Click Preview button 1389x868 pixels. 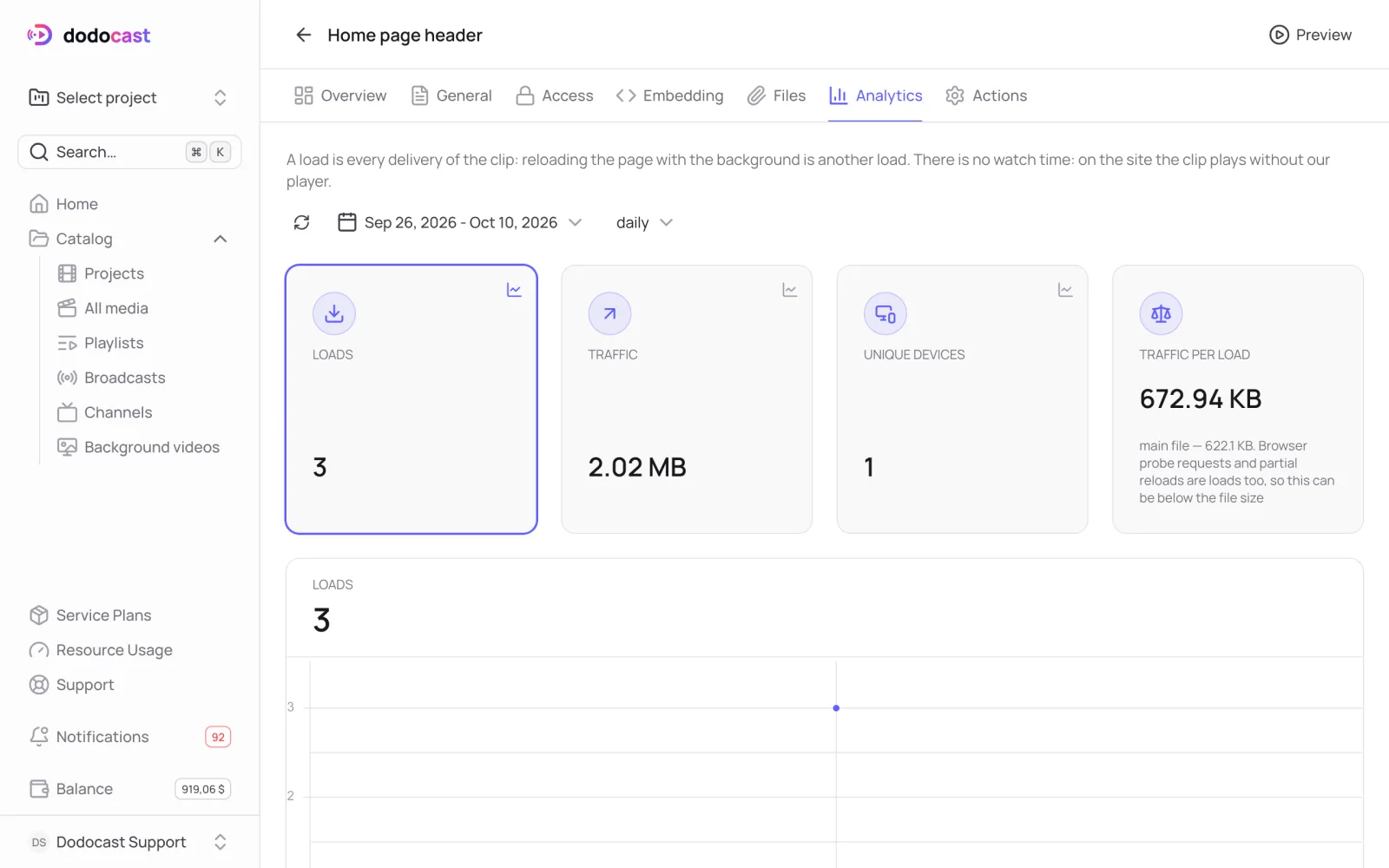[1311, 35]
